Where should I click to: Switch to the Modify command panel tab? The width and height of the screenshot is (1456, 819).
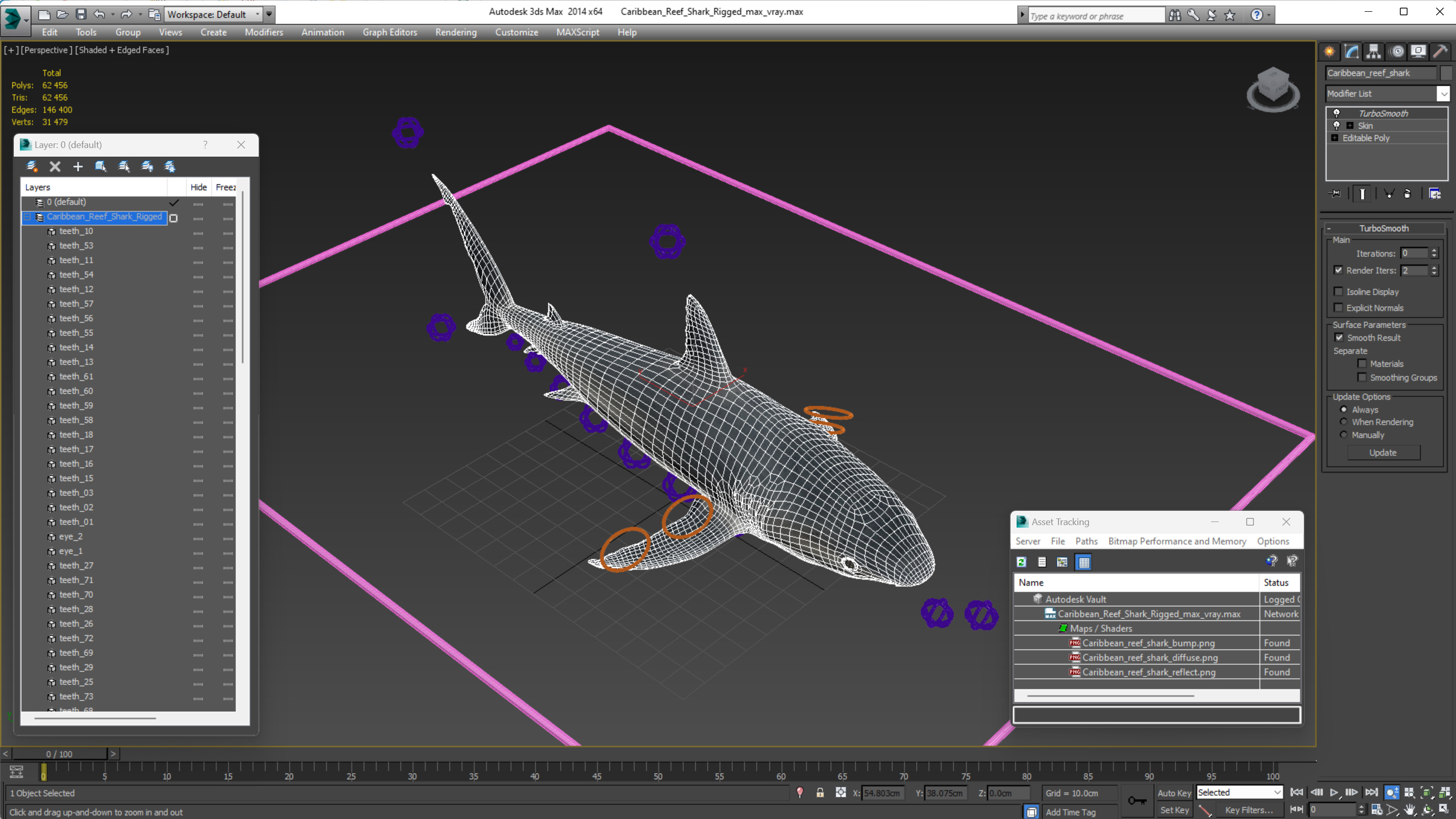pyautogui.click(x=1351, y=52)
